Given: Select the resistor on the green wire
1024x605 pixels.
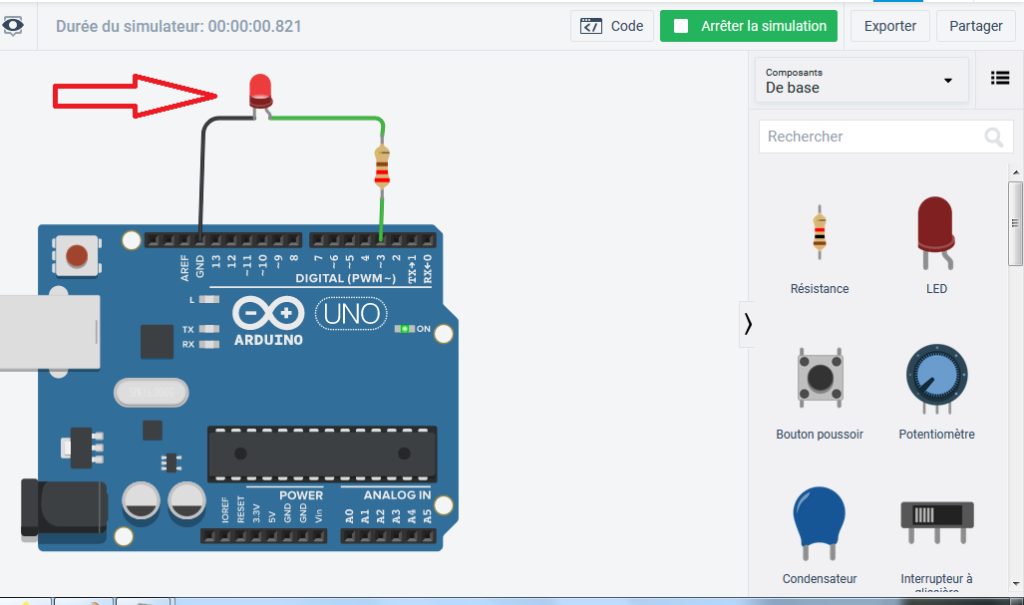Looking at the screenshot, I should click(381, 169).
